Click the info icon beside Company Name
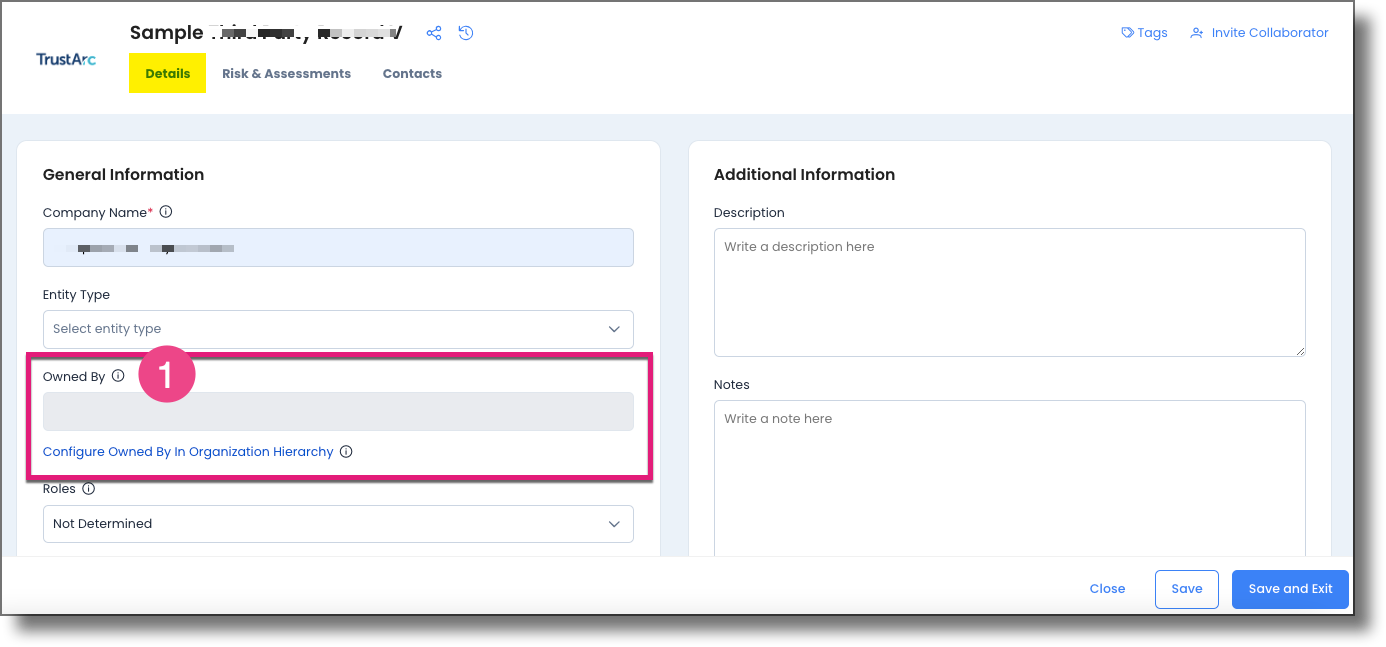 tap(166, 212)
